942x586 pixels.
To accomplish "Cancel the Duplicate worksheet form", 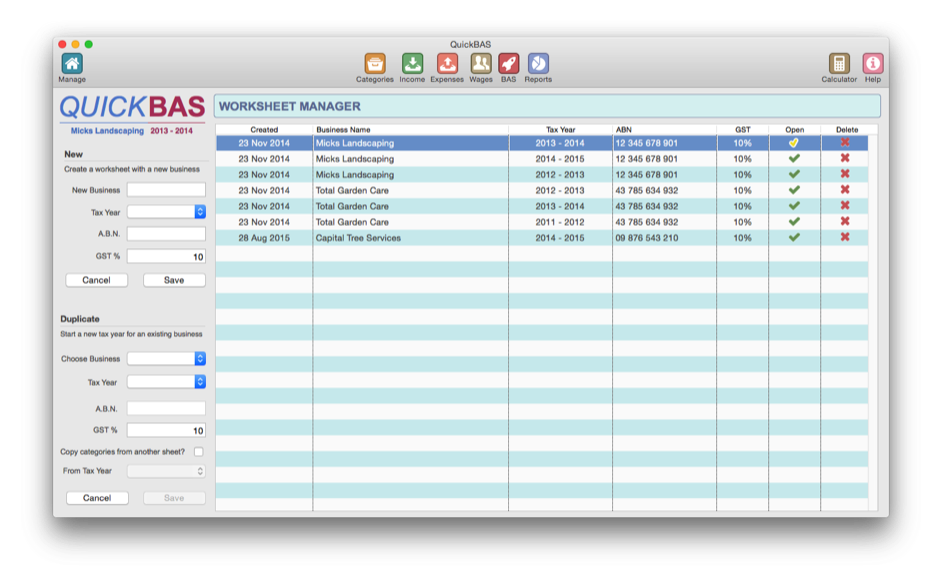I will (97, 497).
